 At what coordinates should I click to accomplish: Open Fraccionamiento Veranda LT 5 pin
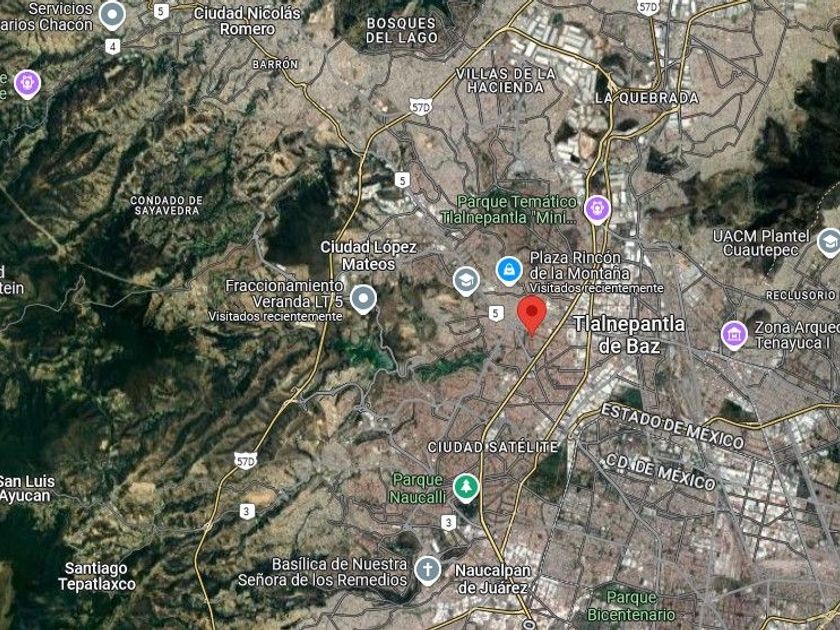click(363, 299)
